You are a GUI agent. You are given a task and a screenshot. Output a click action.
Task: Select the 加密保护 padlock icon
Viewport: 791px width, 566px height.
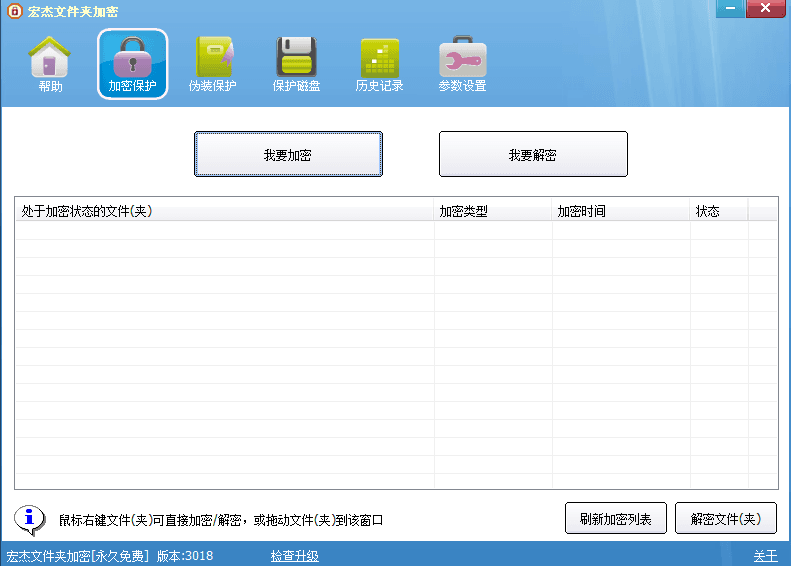coord(132,64)
